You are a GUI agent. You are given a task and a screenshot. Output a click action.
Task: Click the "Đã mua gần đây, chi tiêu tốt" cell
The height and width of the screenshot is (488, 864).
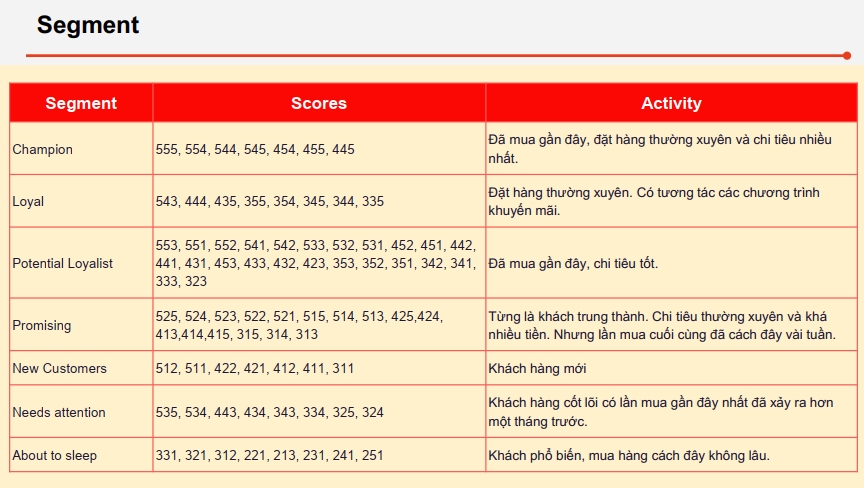(573, 263)
